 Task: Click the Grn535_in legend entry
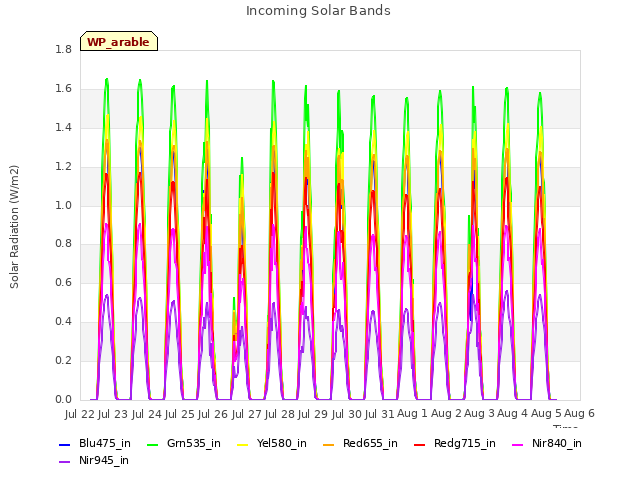pos(184,443)
